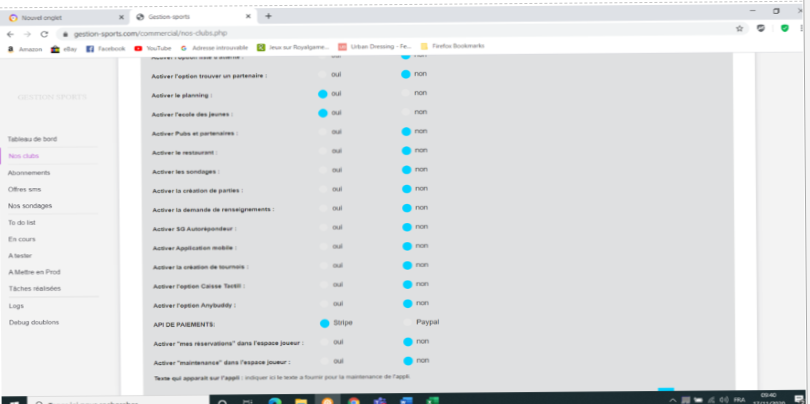Go to 'Tableau de bord' in sidebar
Screen dimensions: 810x404
[x=32, y=139]
